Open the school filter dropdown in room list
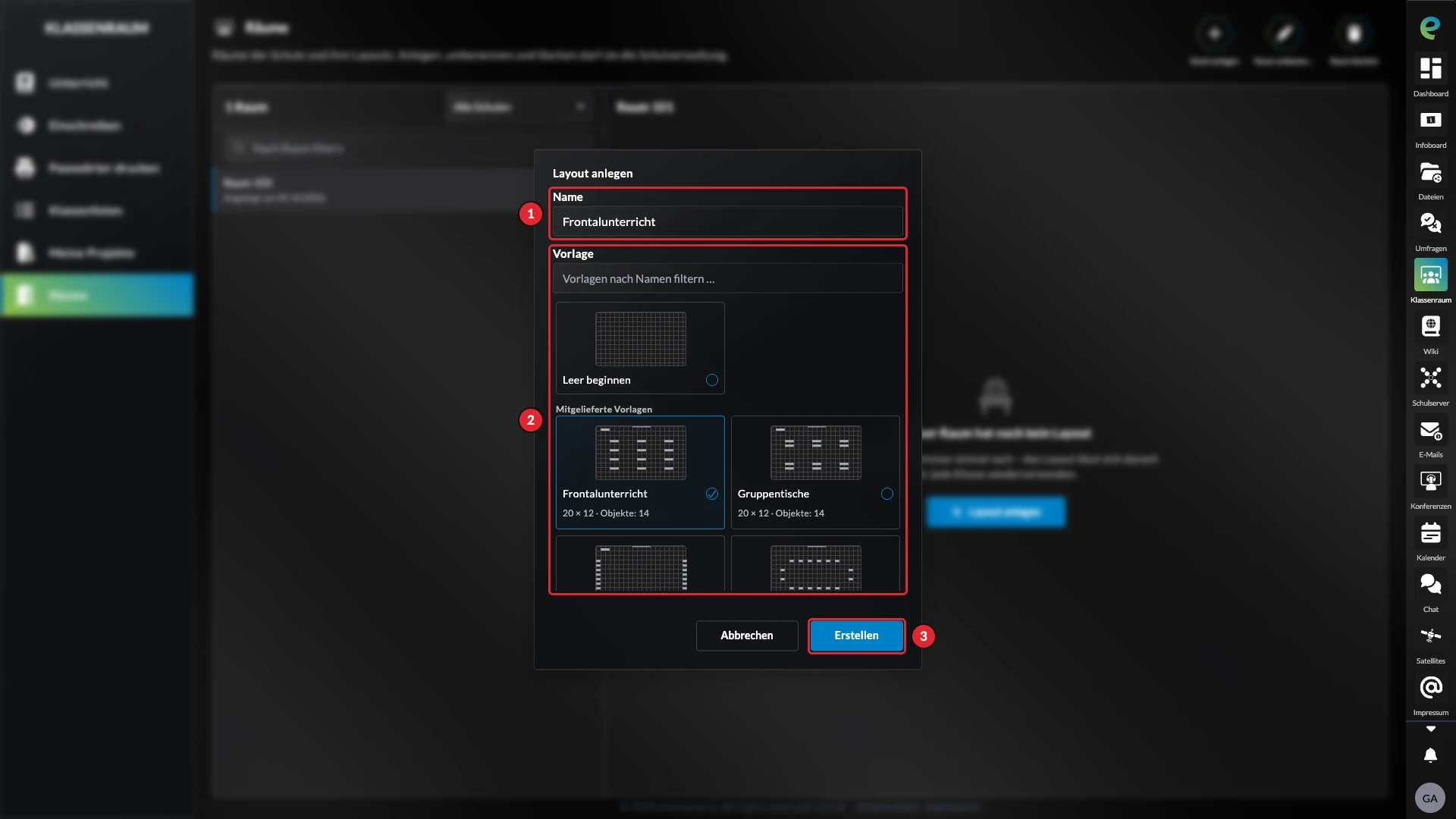The width and height of the screenshot is (1456, 819). tap(519, 107)
